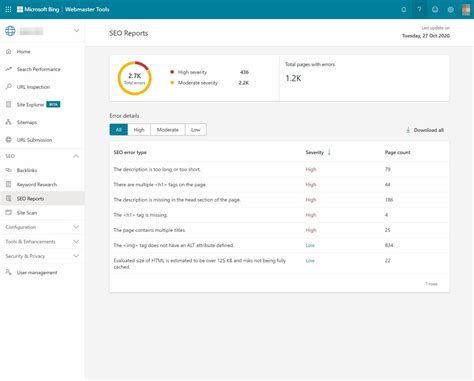The height and width of the screenshot is (381, 474).
Task: Open the settings gear icon
Action: click(451, 9)
